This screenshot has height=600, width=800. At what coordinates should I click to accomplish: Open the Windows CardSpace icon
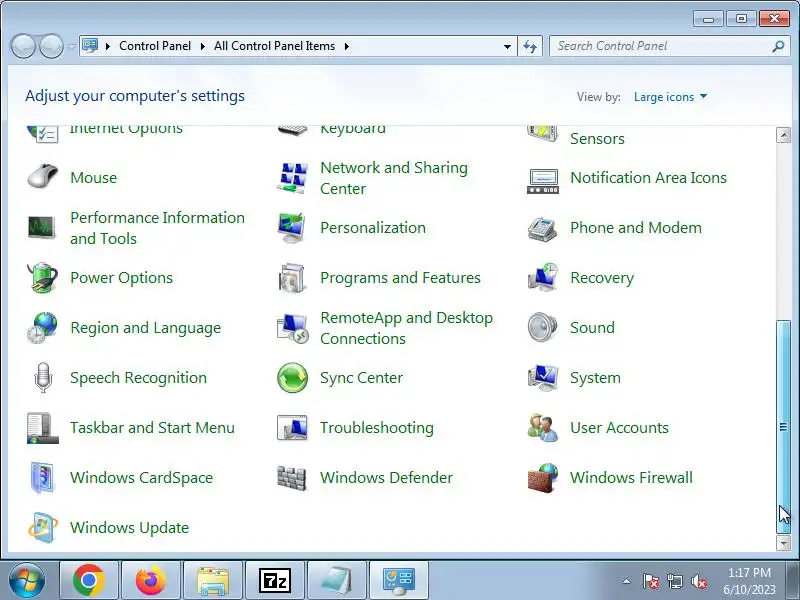[42, 478]
